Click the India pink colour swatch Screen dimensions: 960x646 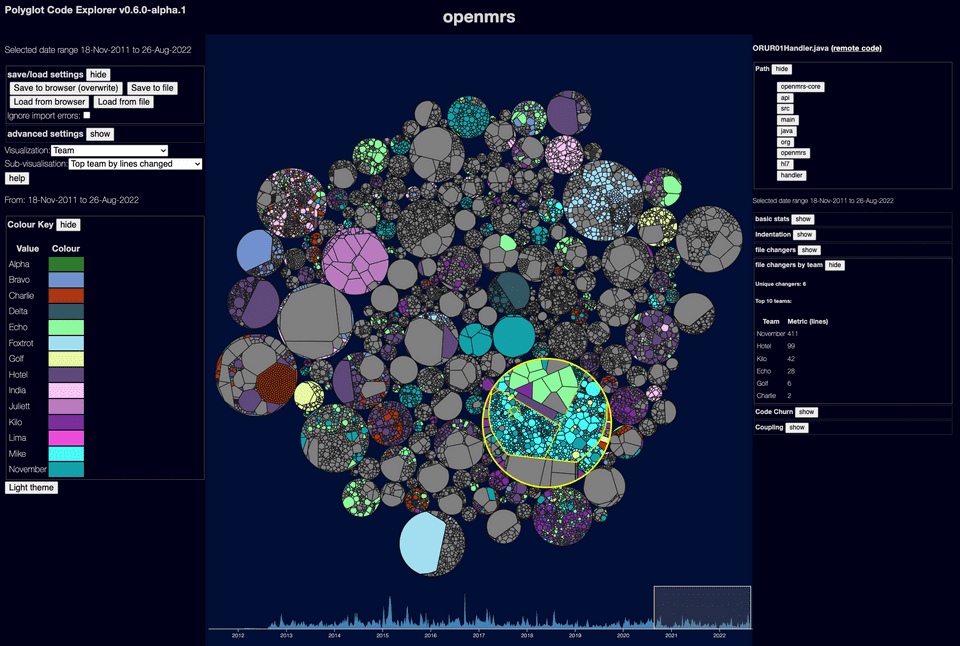click(66, 390)
